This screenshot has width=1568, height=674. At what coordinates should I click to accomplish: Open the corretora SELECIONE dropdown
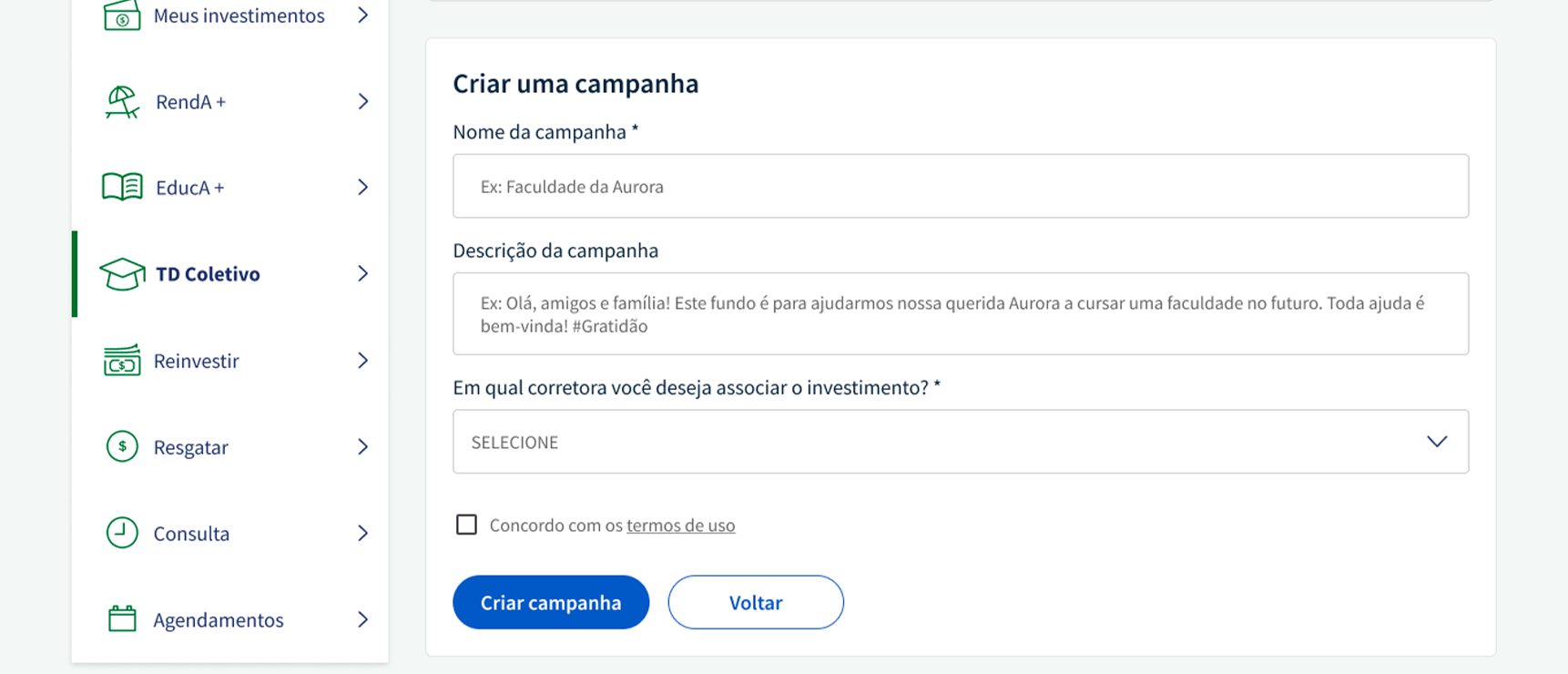coord(961,442)
